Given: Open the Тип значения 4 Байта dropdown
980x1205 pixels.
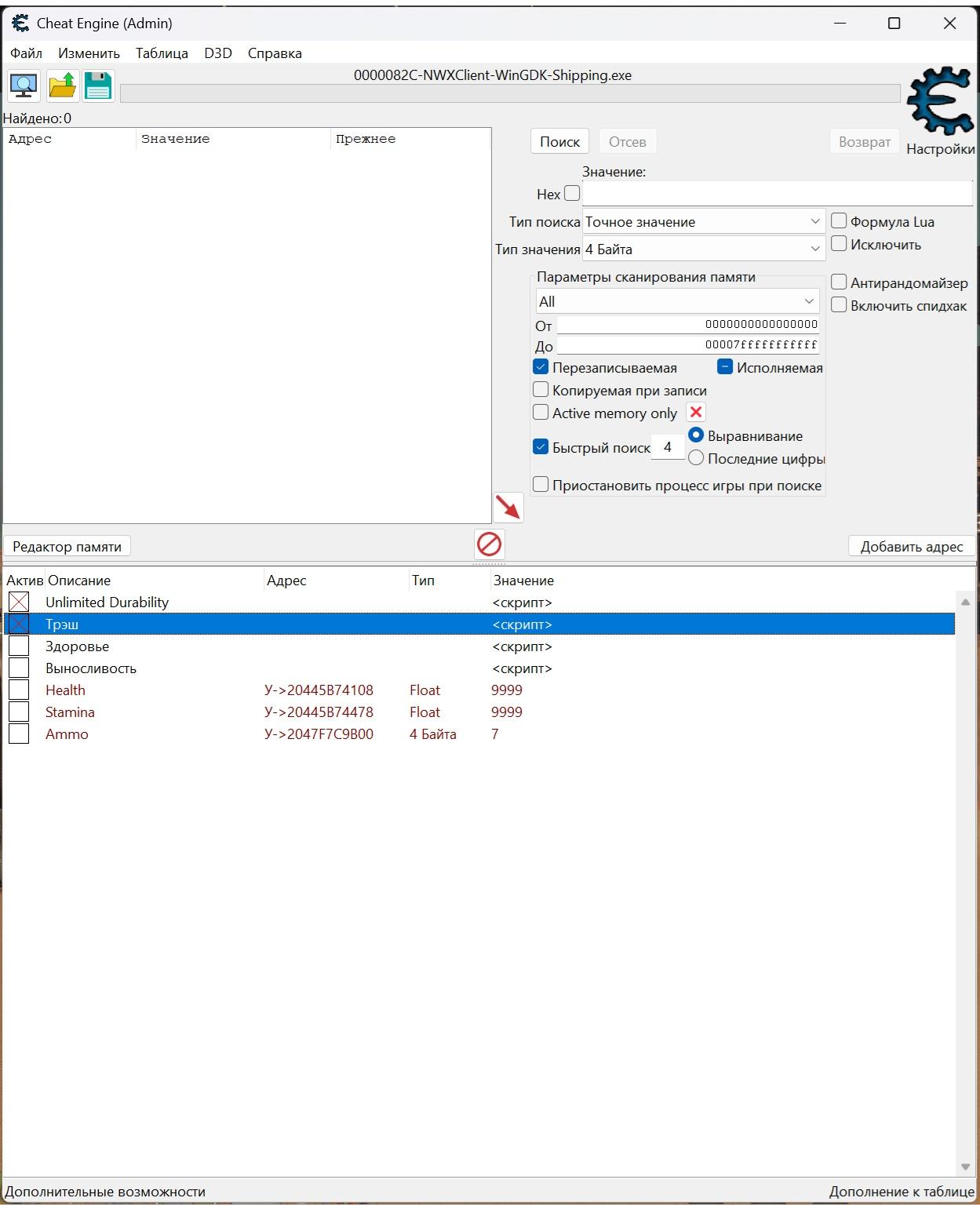Looking at the screenshot, I should click(703, 249).
